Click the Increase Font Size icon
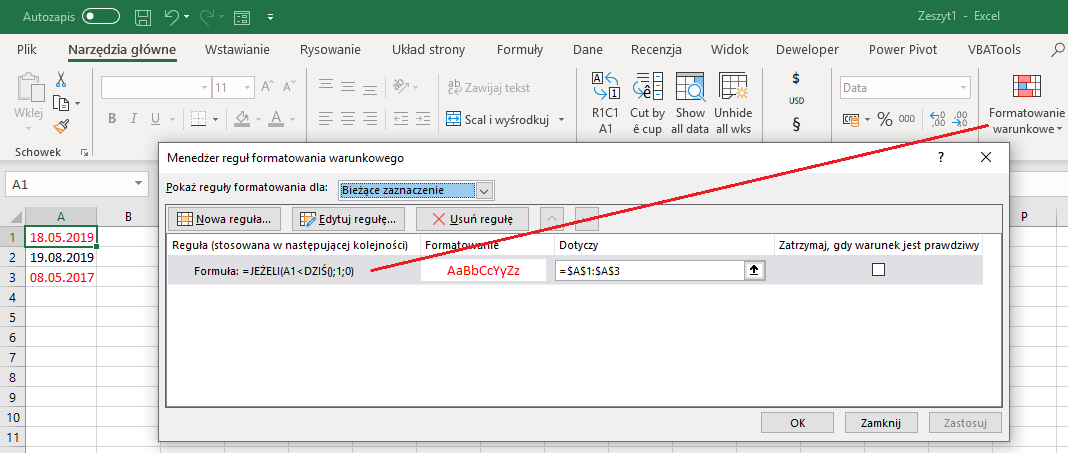The width and height of the screenshot is (1068, 453). 269,87
